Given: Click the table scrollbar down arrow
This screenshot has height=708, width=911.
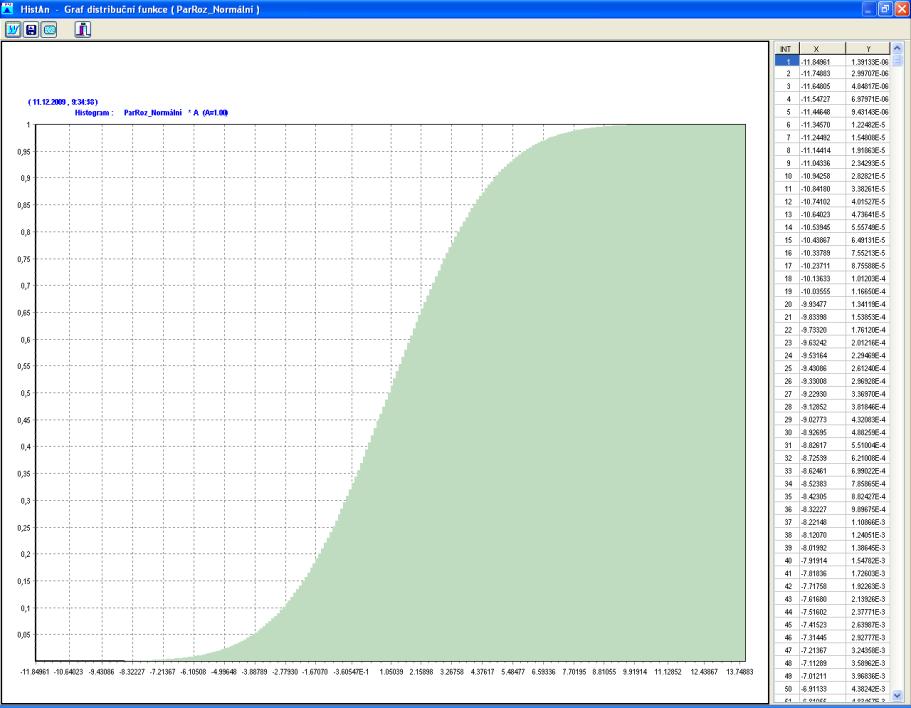Looking at the screenshot, I should tap(896, 695).
